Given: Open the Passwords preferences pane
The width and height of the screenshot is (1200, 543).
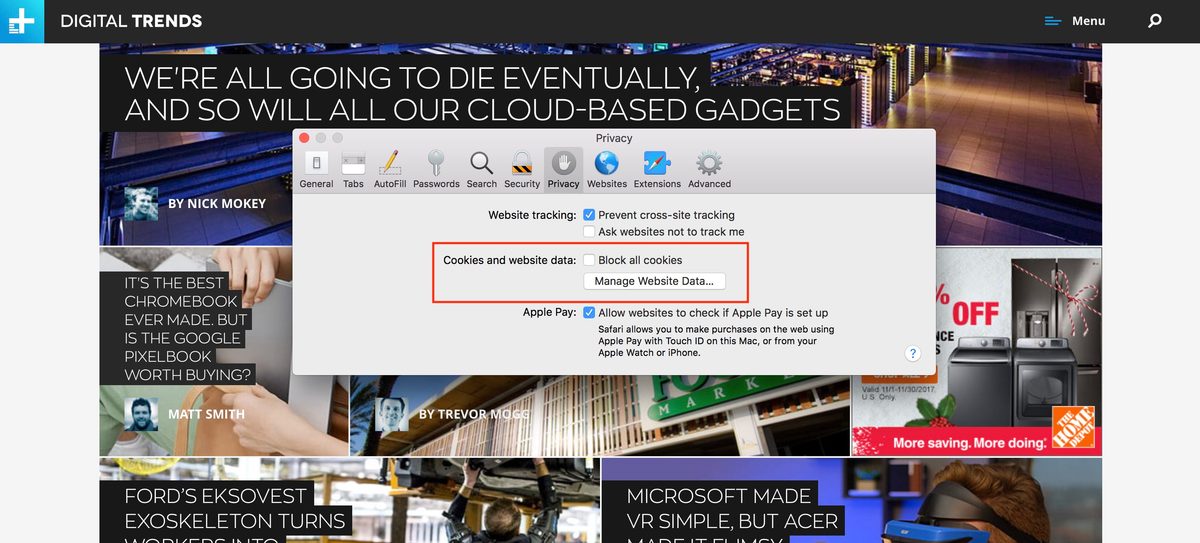Looking at the screenshot, I should (436, 168).
